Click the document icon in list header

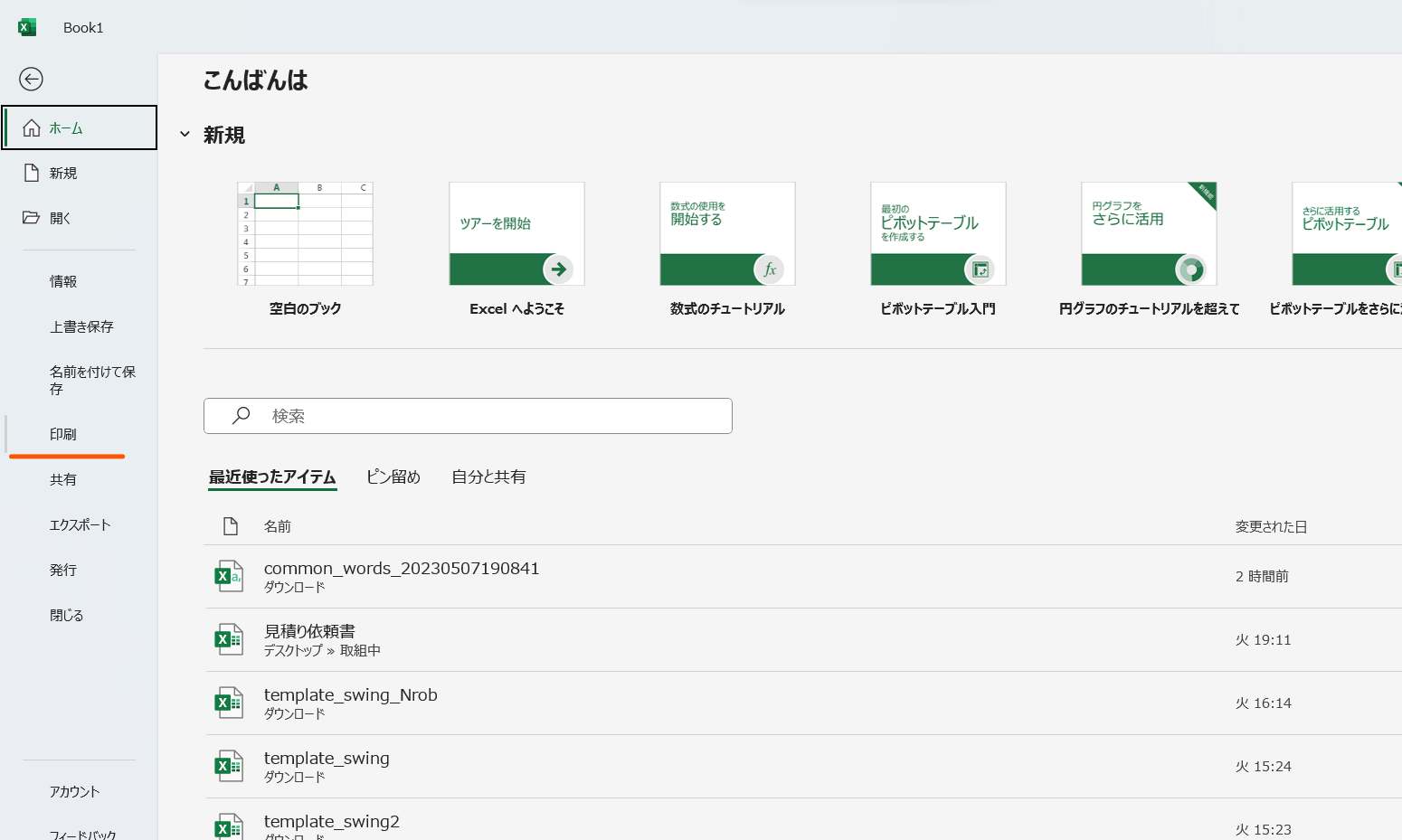231,526
